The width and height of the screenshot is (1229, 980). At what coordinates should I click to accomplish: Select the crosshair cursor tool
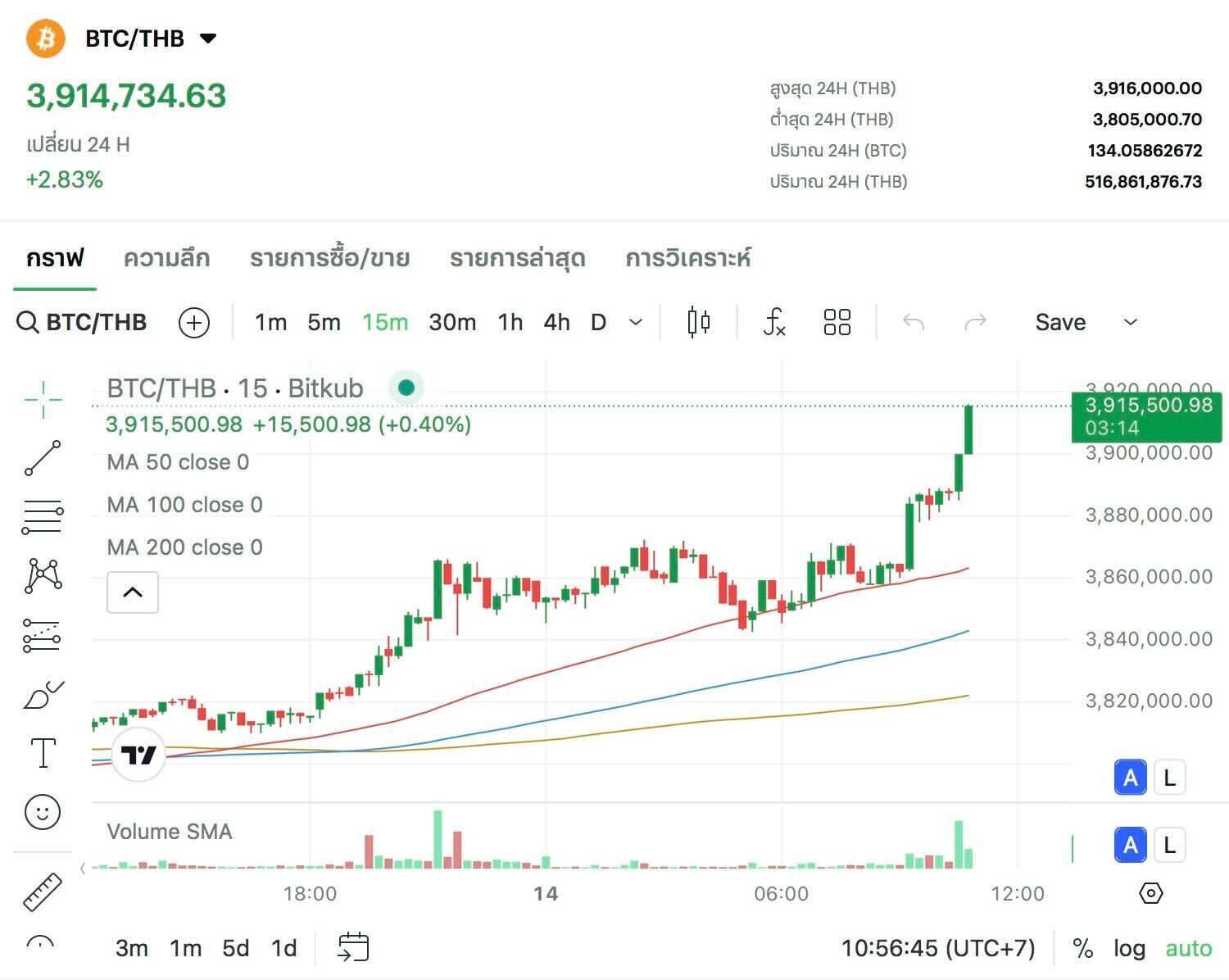(x=42, y=400)
